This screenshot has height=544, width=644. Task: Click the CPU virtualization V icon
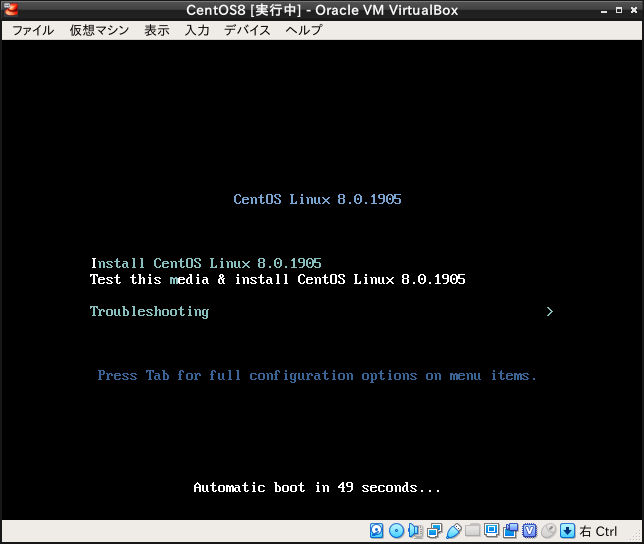[529, 531]
